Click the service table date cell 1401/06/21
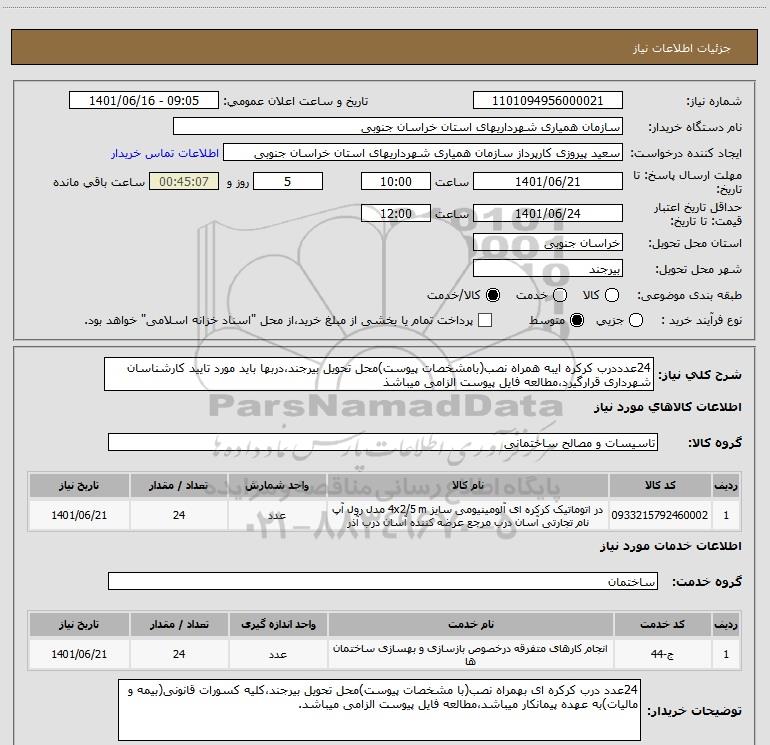770x745 pixels. [x=79, y=654]
